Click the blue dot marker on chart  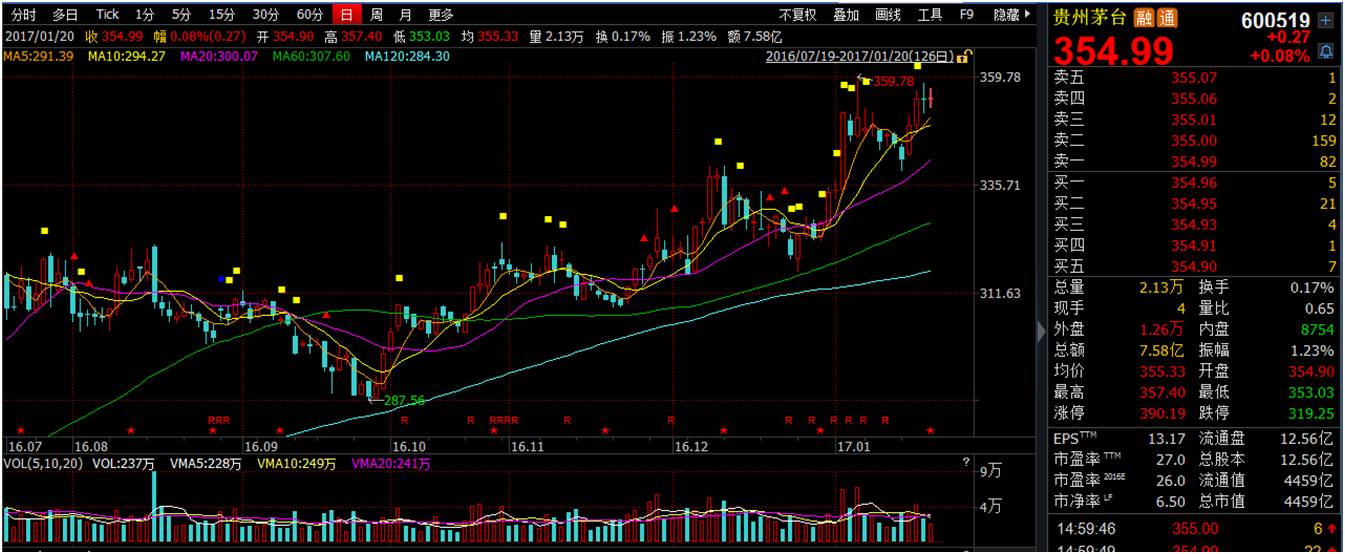click(222, 278)
